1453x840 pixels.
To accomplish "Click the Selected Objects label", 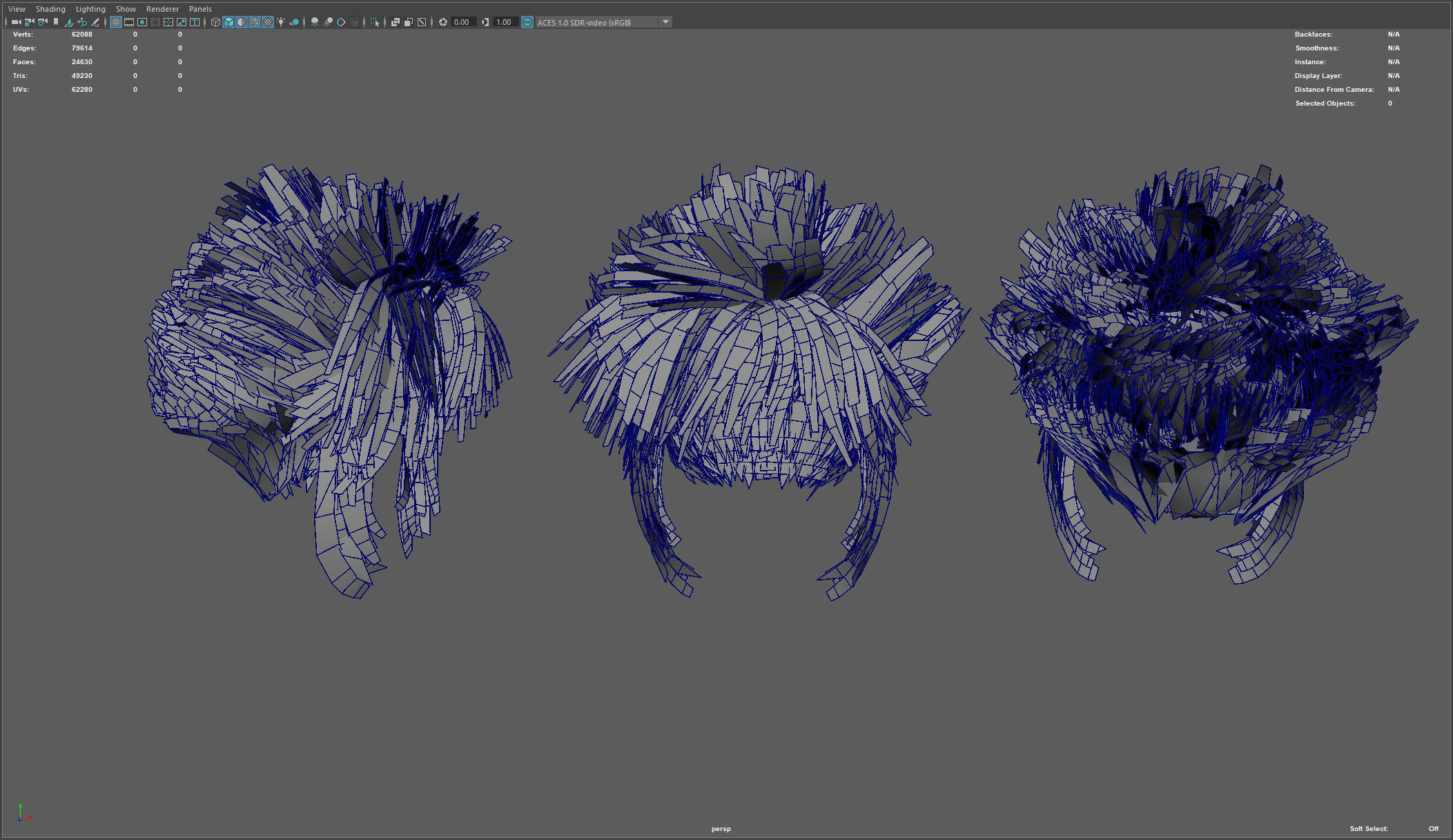I will 1325,103.
